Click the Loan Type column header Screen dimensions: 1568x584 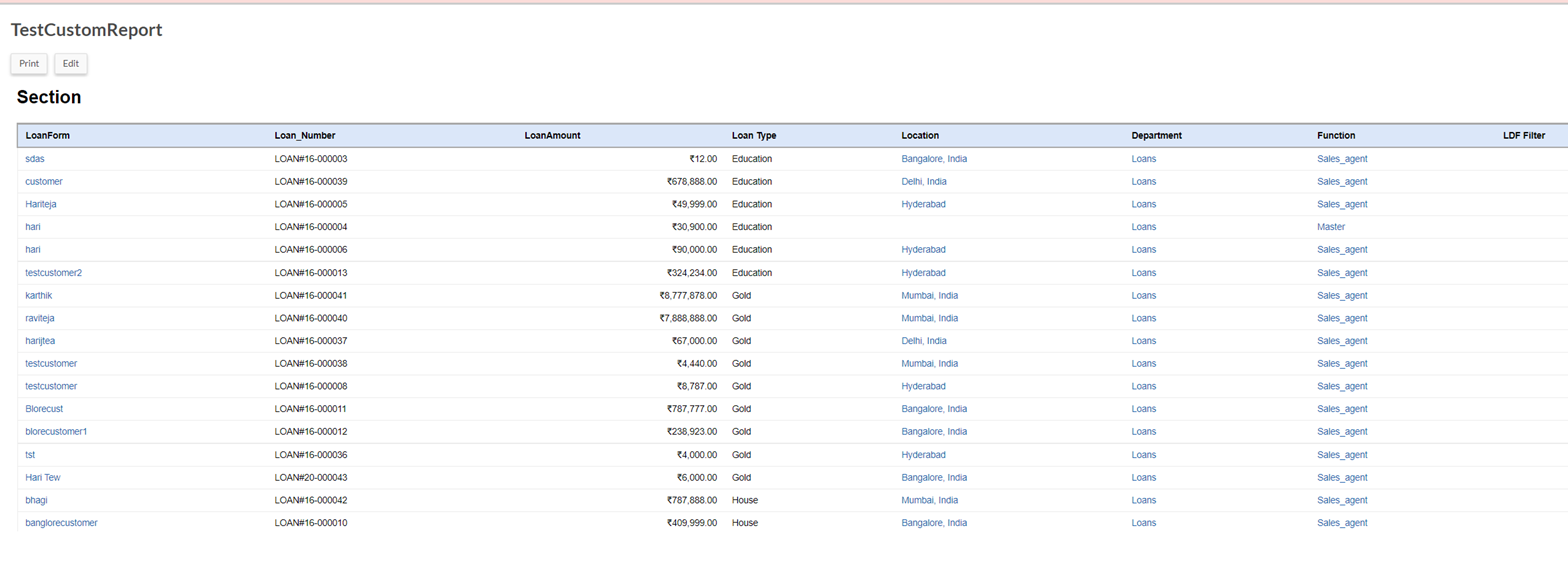point(753,136)
